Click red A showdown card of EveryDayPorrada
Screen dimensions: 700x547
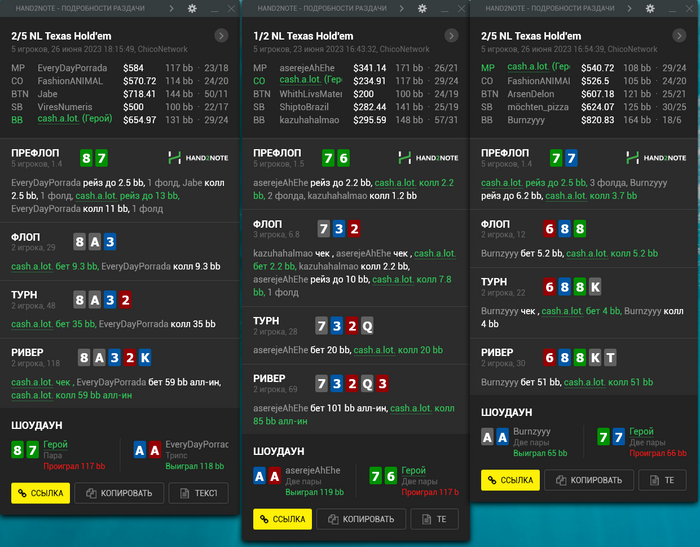(155, 450)
